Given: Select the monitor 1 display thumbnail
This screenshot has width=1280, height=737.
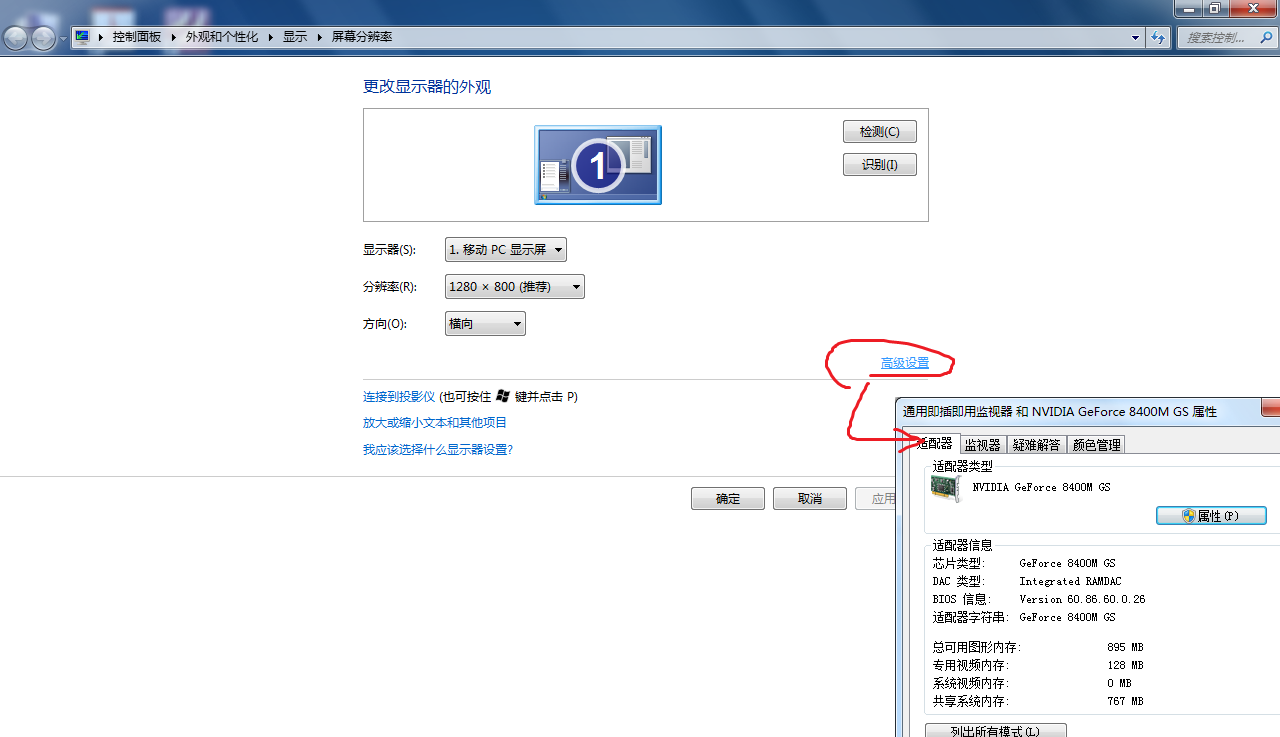Looking at the screenshot, I should 598,165.
